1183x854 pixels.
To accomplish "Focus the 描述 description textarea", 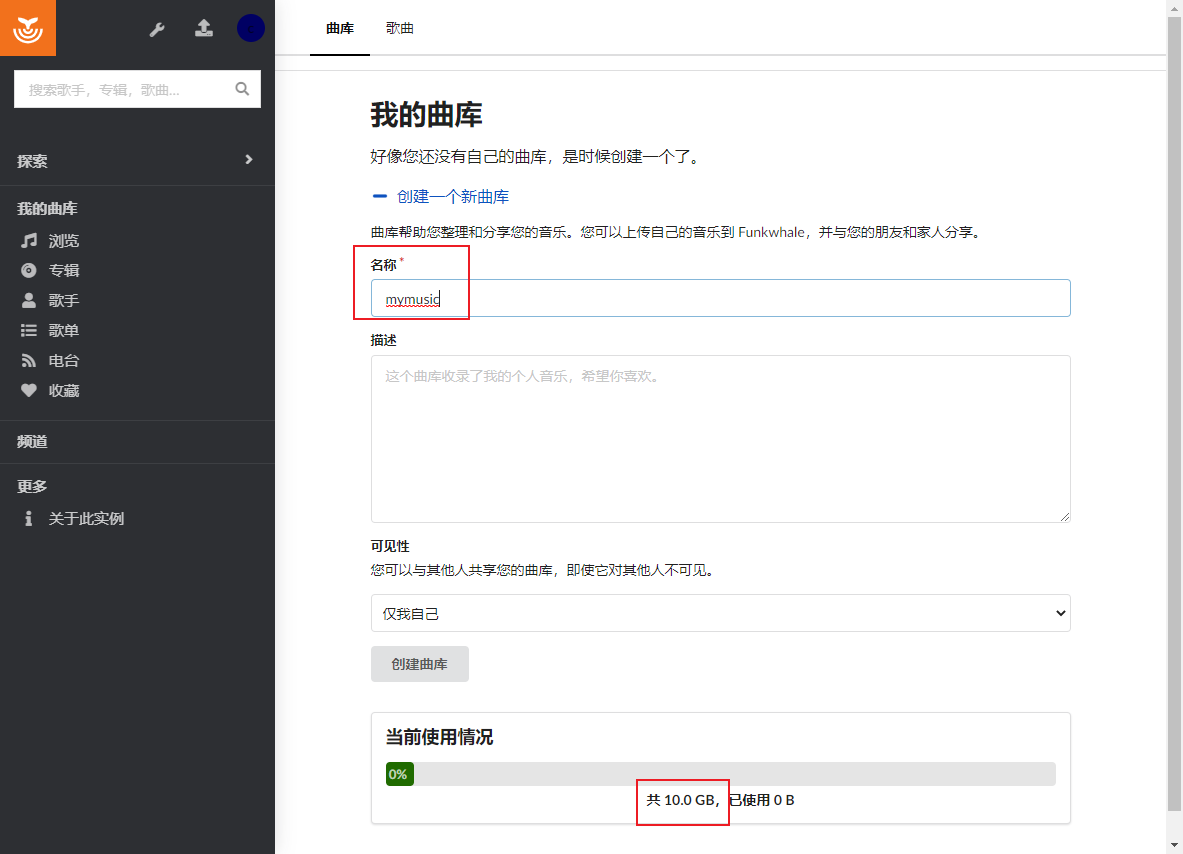I will click(721, 439).
